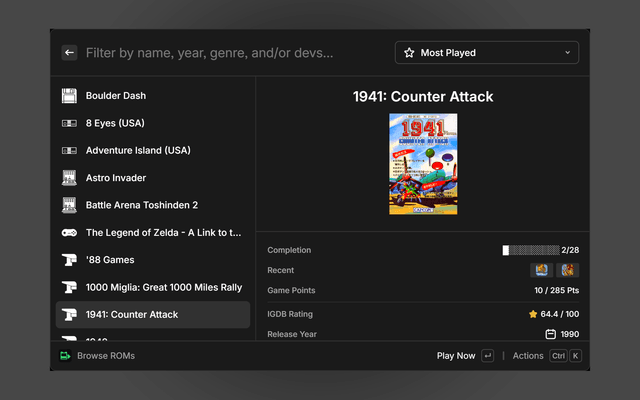Click the arcade cabinet icon beside Astro Invader
Image resolution: width=640 pixels, height=400 pixels.
pyautogui.click(x=69, y=178)
